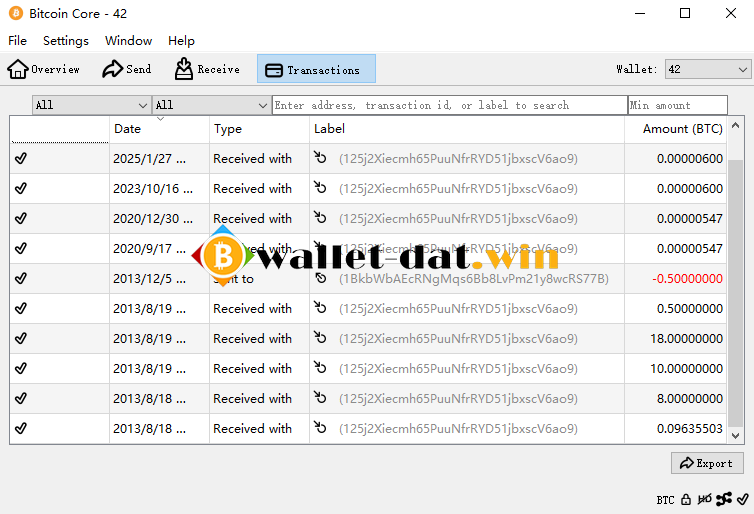
Task: Open the Settings menu
Action: [66, 41]
